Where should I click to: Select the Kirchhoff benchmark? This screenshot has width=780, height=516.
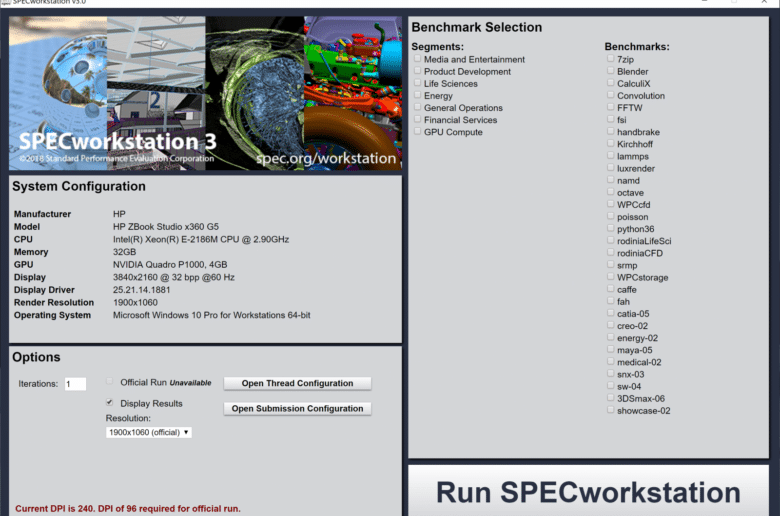pyautogui.click(x=610, y=143)
